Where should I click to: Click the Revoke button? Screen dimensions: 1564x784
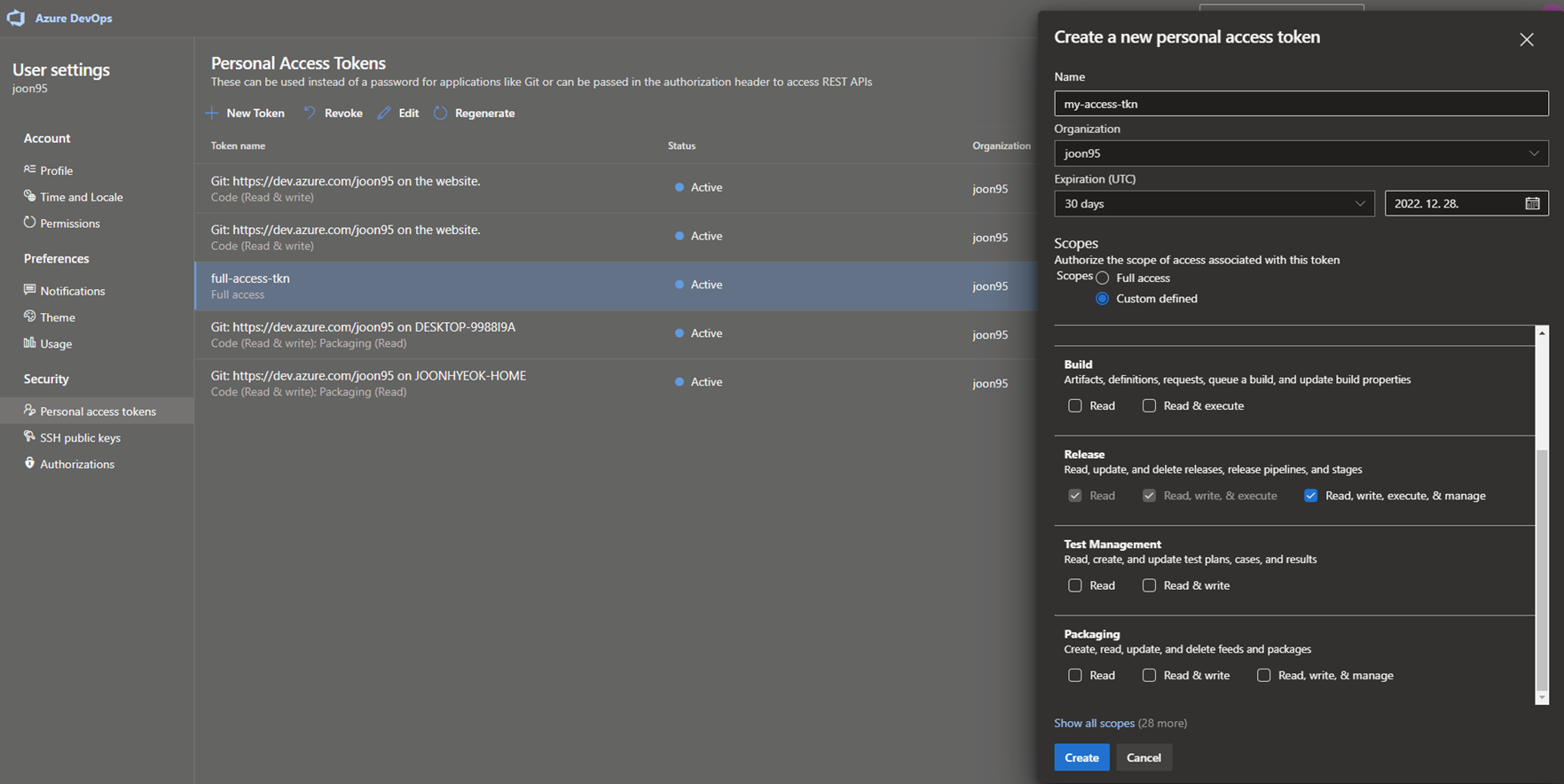pos(334,113)
